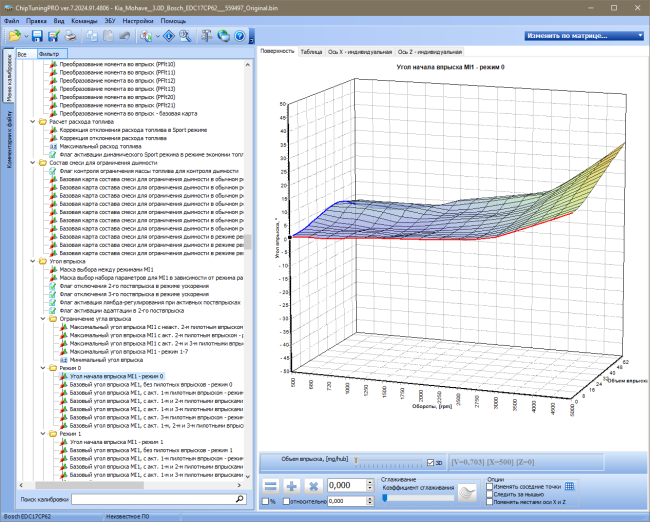Image resolution: width=650 pixels, height=522 pixels.
Task: Select 'Угол начала впрыска MI1 - режим 1' map
Action: 116,442
